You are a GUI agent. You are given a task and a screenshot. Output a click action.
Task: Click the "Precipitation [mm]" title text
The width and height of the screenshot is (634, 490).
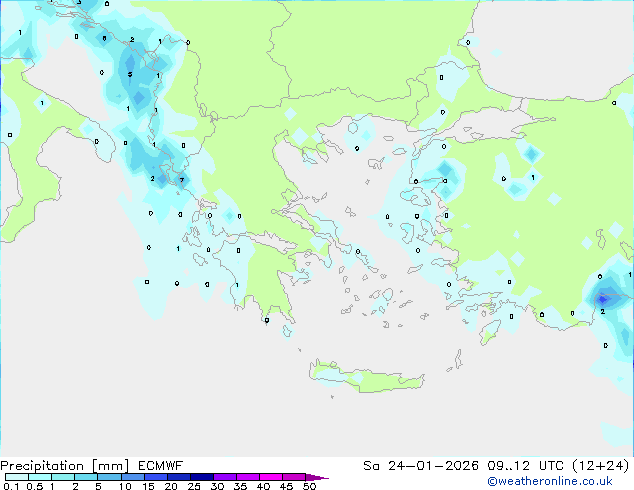pos(64,466)
